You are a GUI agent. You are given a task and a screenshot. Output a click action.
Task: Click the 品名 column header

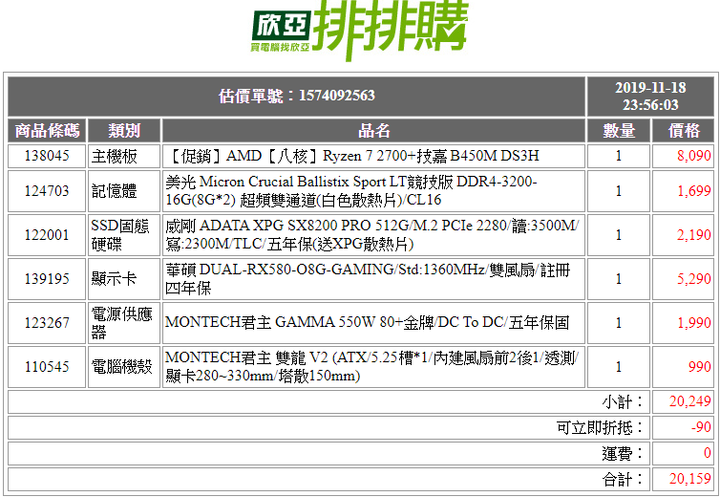(x=373, y=130)
